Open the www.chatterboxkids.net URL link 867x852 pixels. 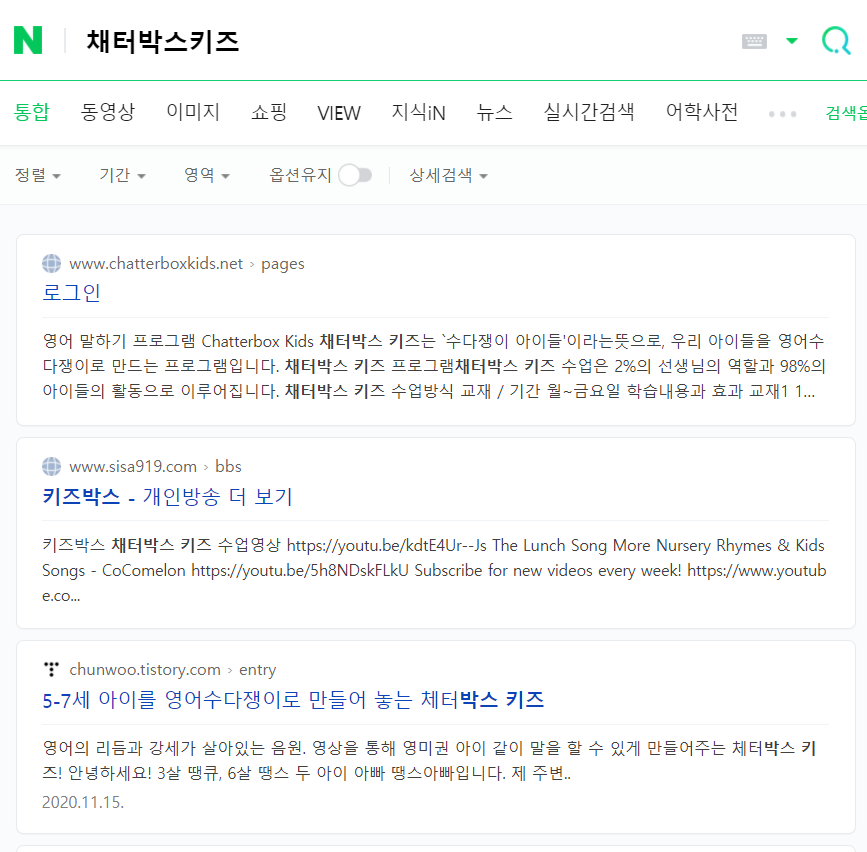tap(156, 264)
